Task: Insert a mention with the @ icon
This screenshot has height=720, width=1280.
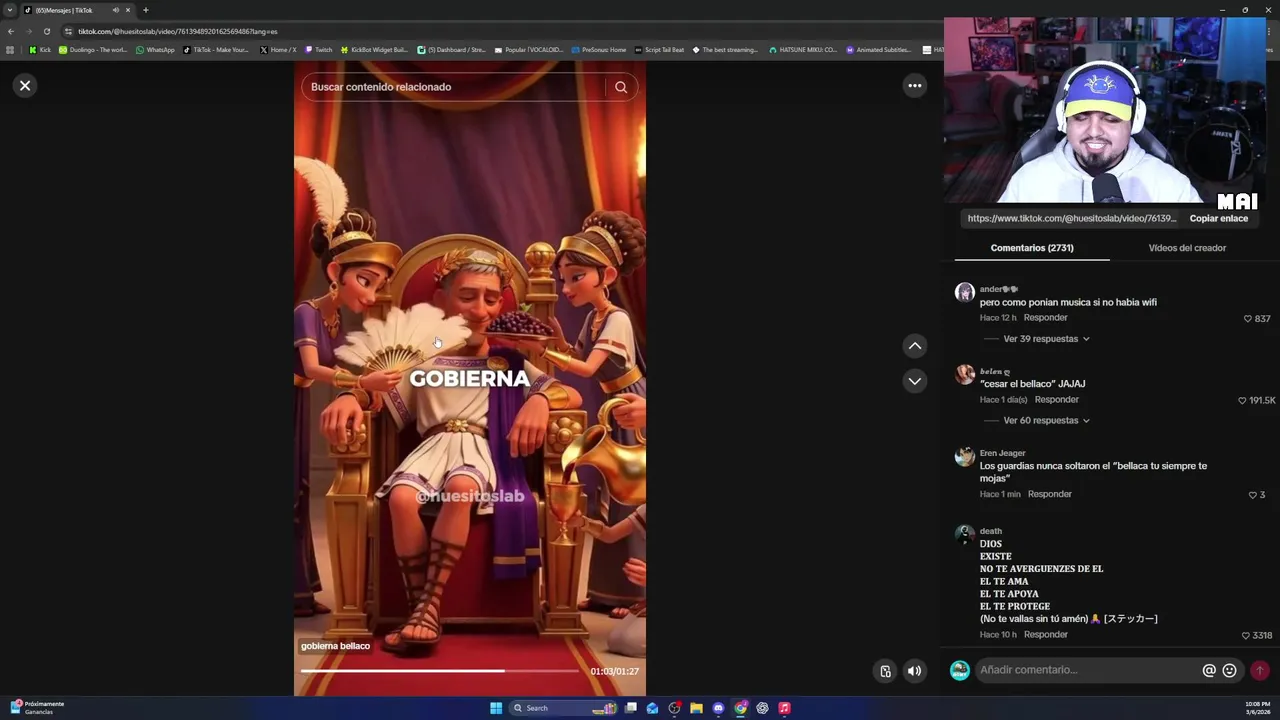Action: [x=1208, y=671]
